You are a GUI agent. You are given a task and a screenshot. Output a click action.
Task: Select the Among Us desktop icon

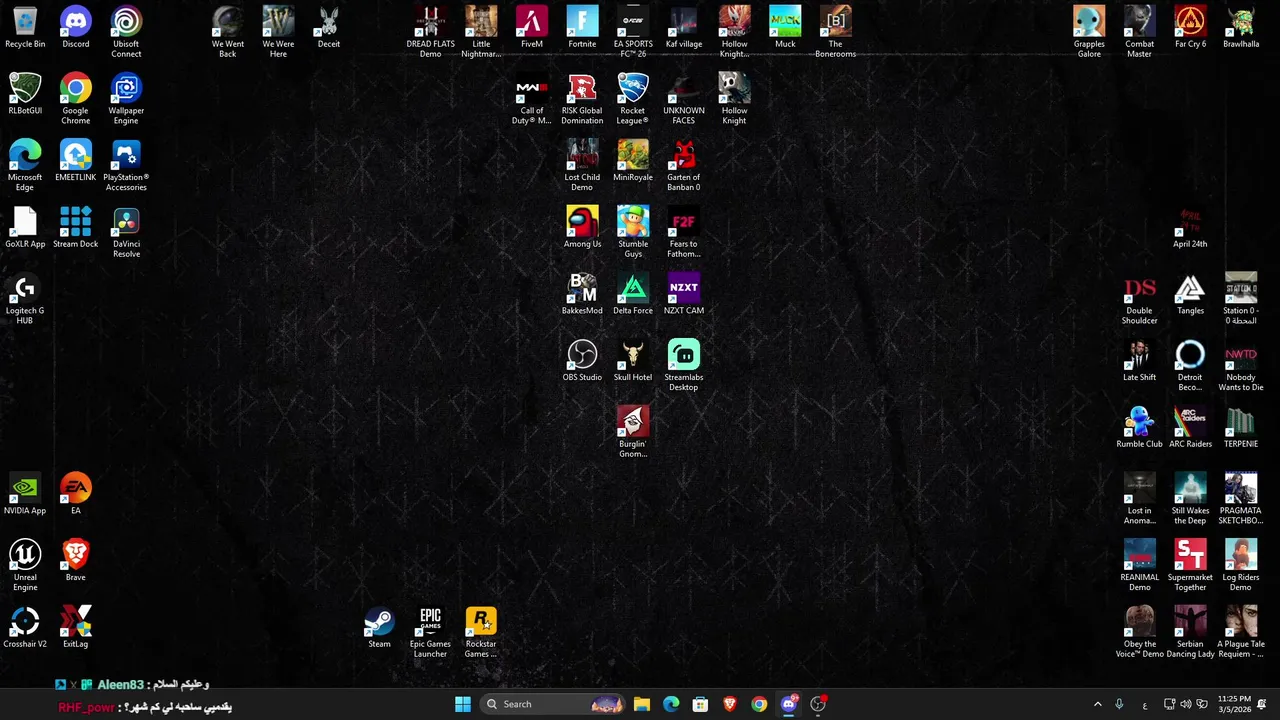coord(582,228)
